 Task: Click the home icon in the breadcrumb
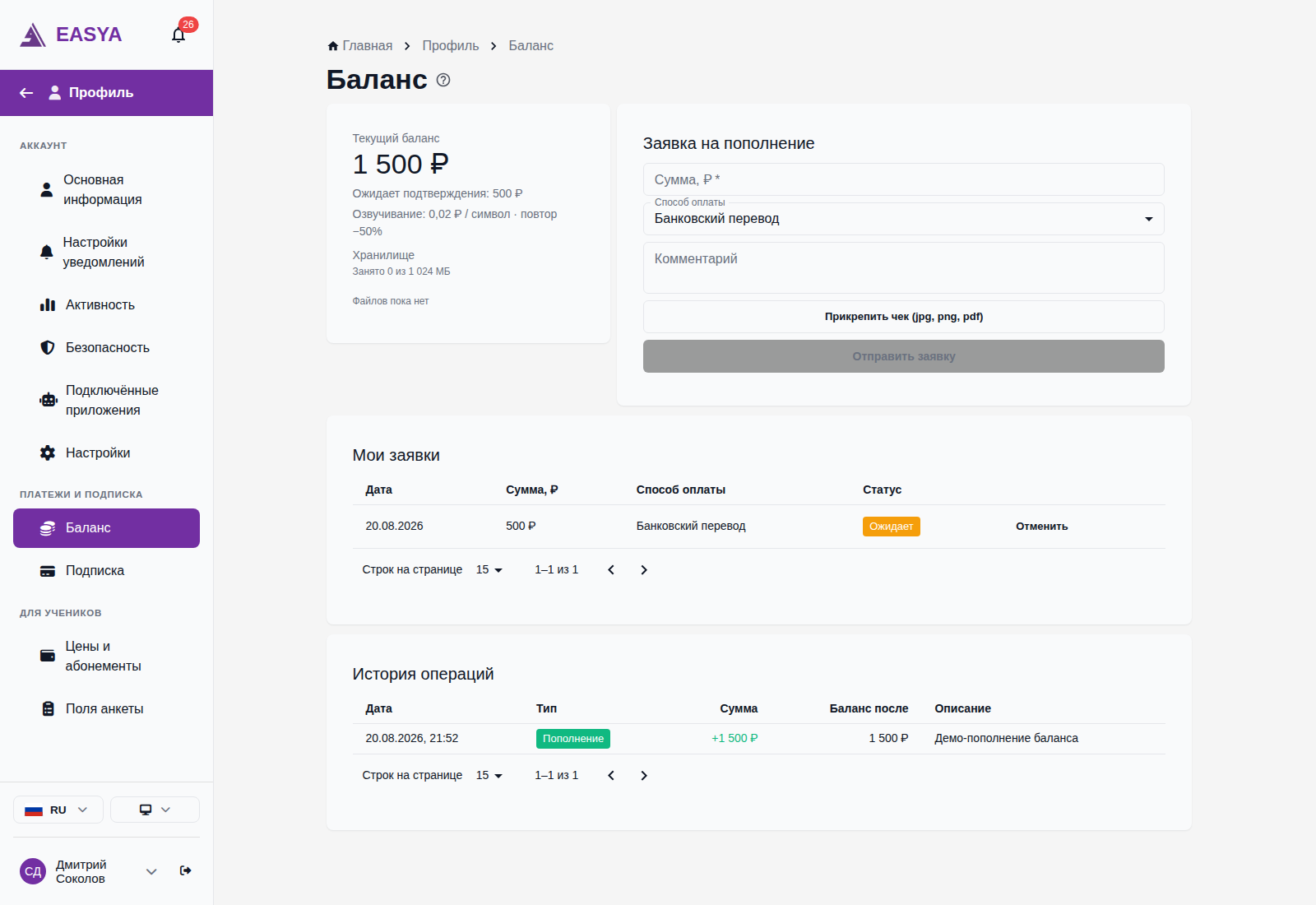pos(333,46)
